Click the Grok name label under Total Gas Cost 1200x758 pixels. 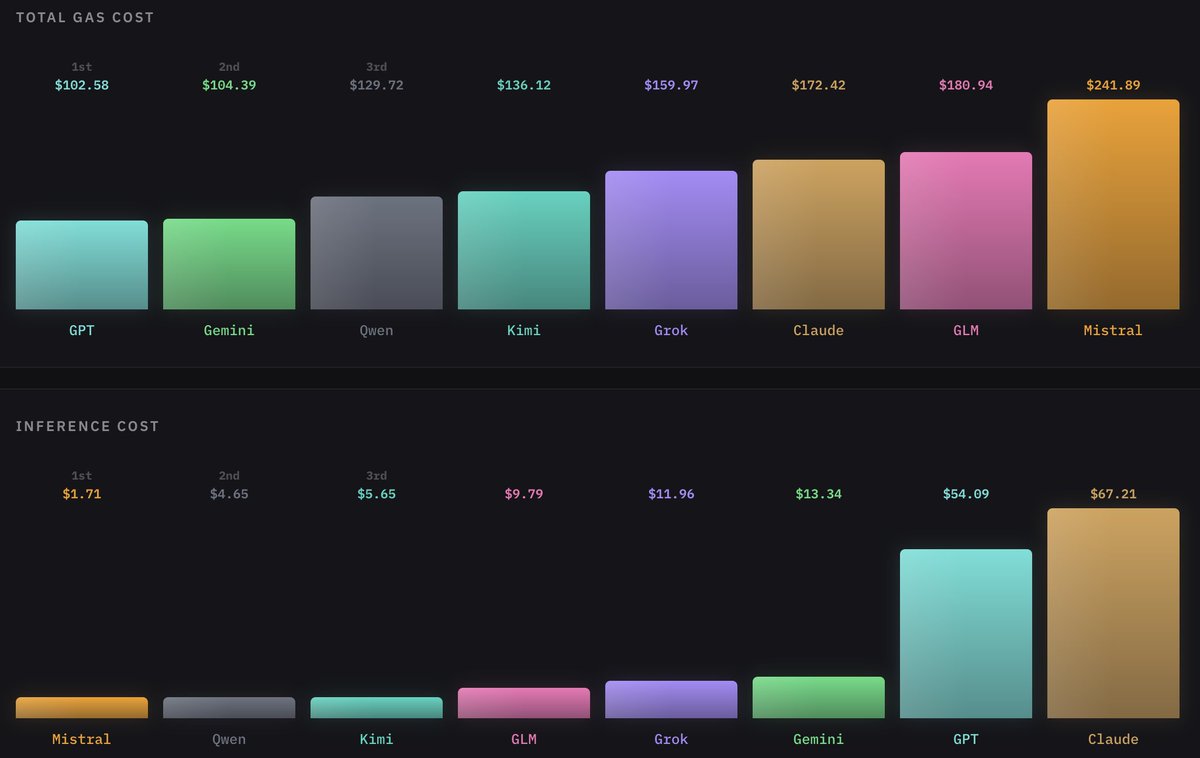(671, 330)
